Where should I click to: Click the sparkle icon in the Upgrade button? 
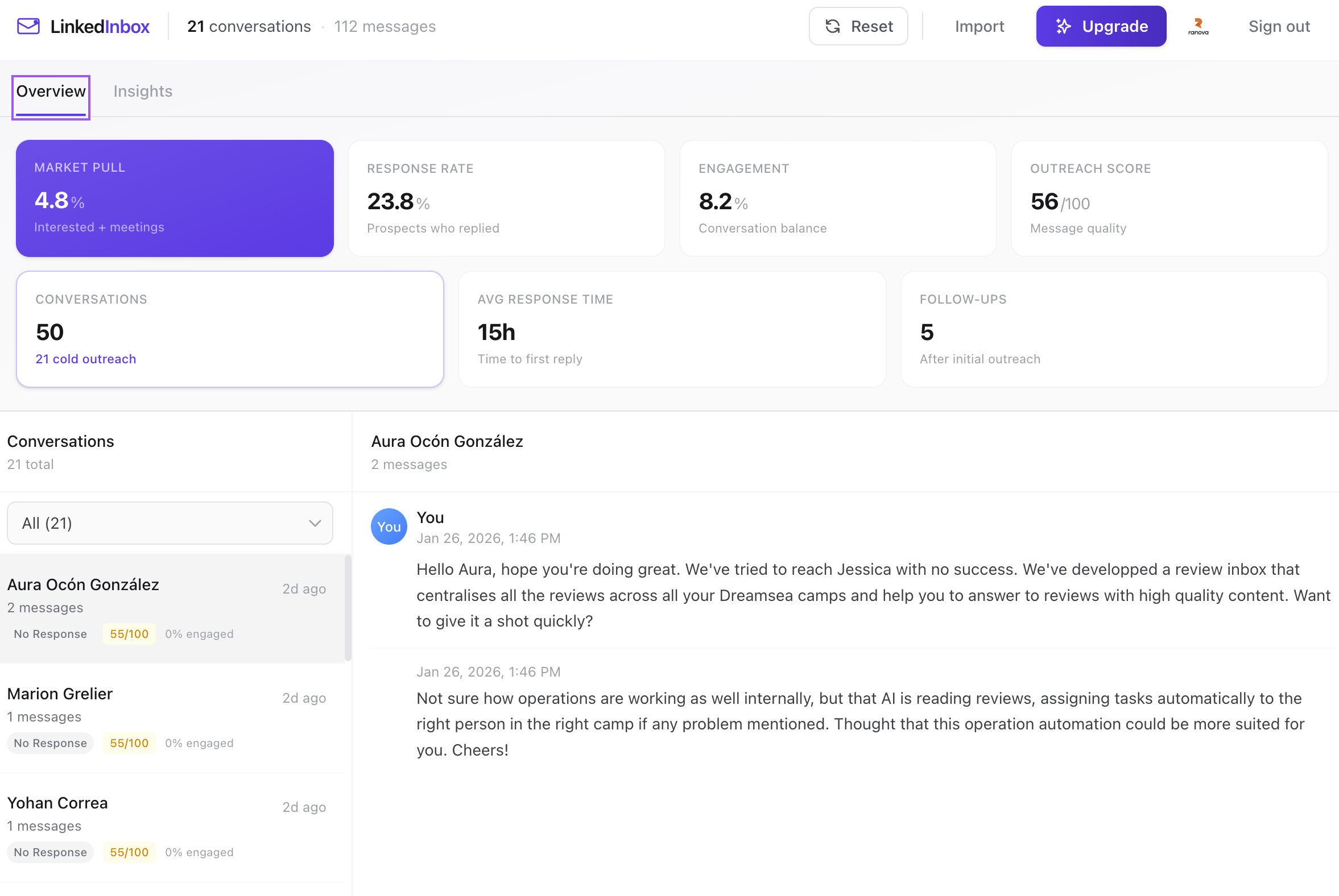1064,26
